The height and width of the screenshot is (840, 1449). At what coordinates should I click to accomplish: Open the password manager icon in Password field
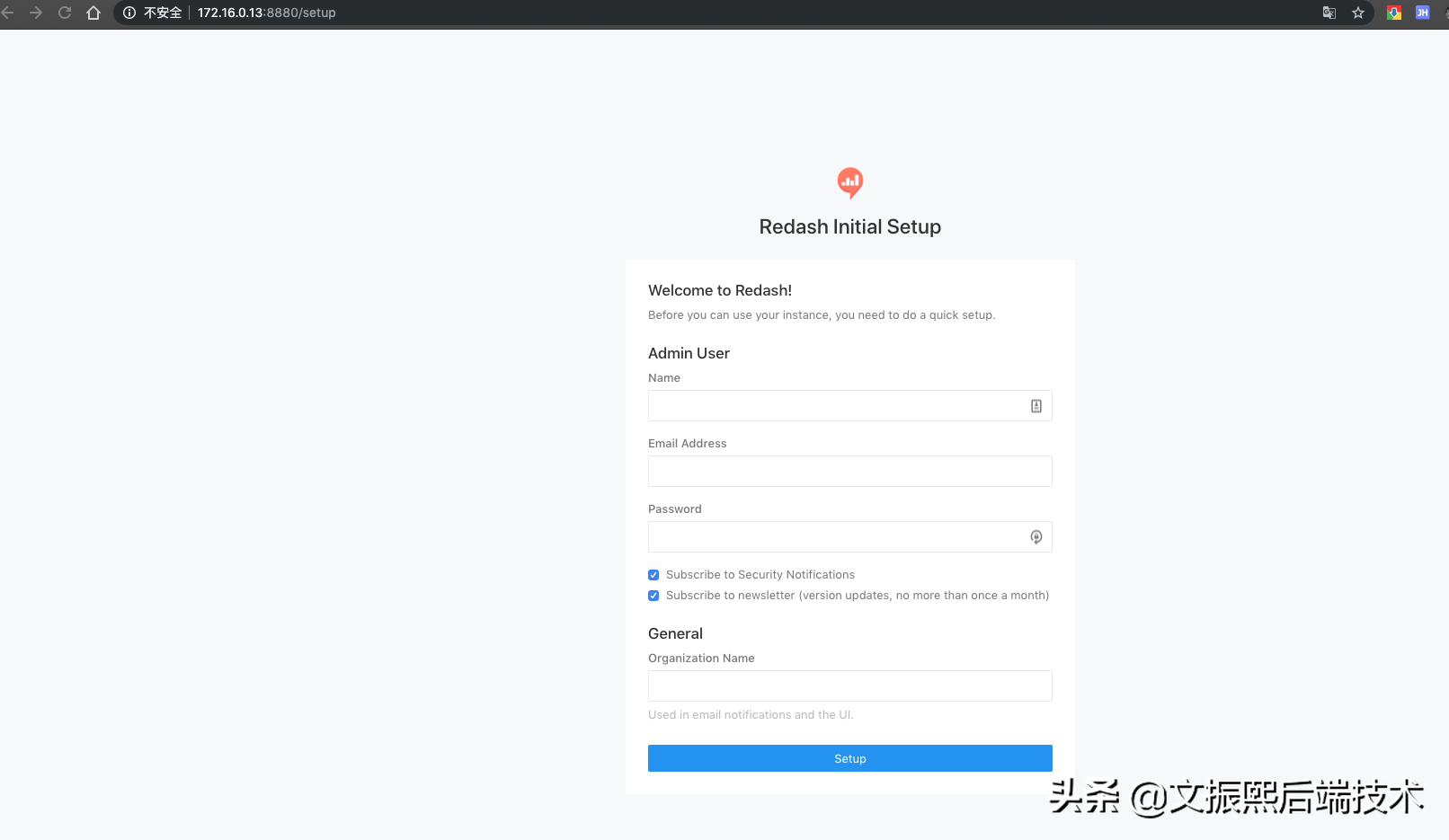(1036, 537)
